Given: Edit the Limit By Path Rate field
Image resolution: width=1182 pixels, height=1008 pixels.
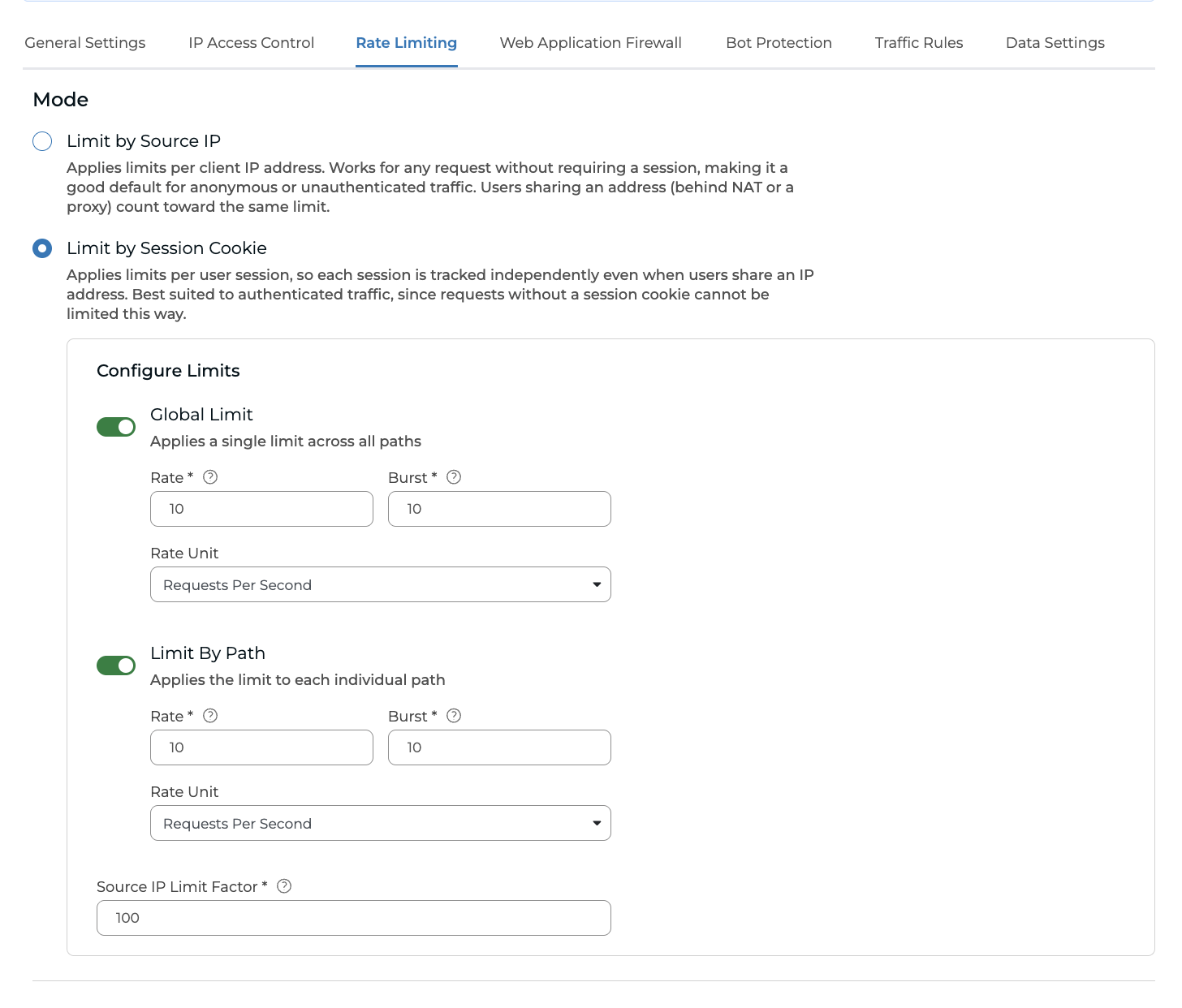Looking at the screenshot, I should (x=261, y=747).
